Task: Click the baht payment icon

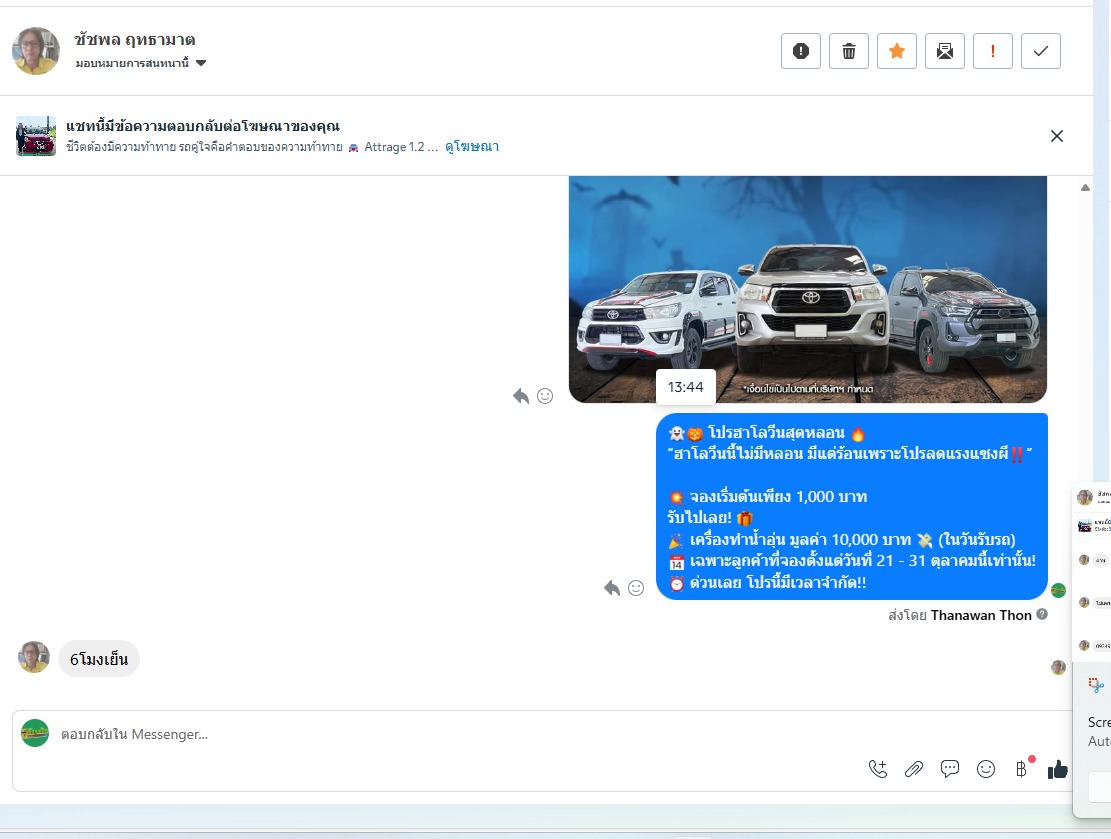Action: tap(1021, 769)
